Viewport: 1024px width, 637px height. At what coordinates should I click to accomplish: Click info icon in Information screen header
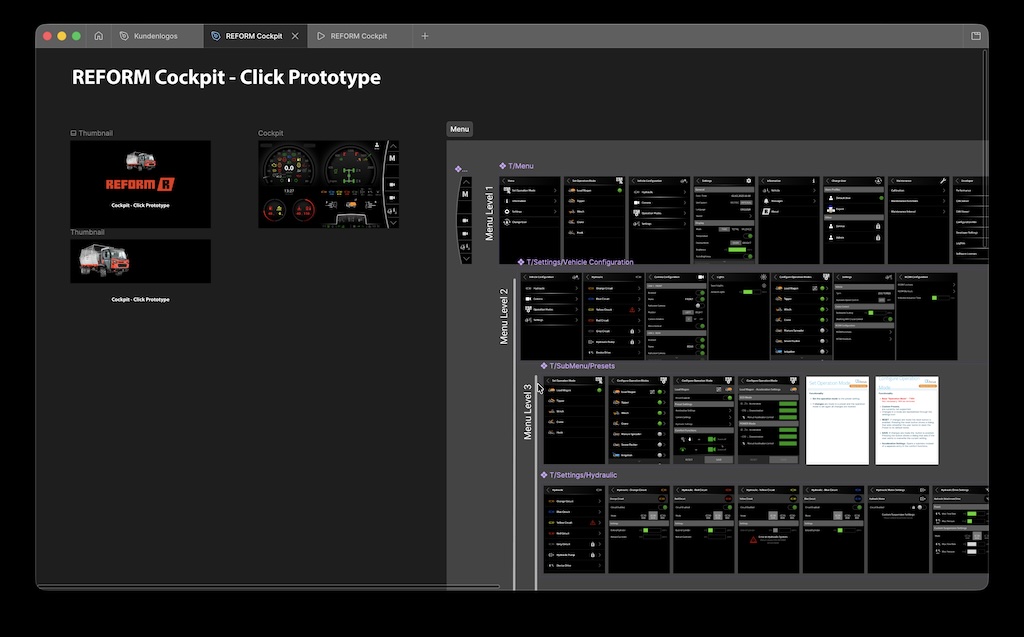(814, 181)
